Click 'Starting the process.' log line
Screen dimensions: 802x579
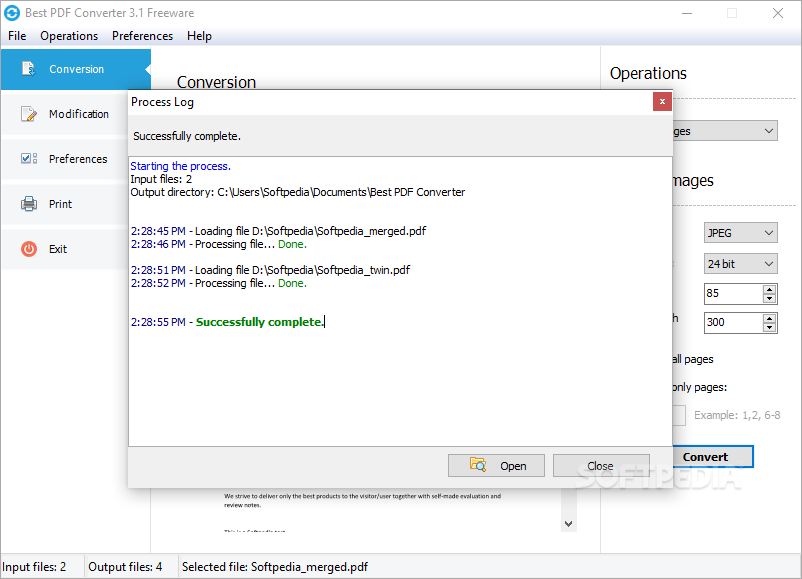(181, 166)
